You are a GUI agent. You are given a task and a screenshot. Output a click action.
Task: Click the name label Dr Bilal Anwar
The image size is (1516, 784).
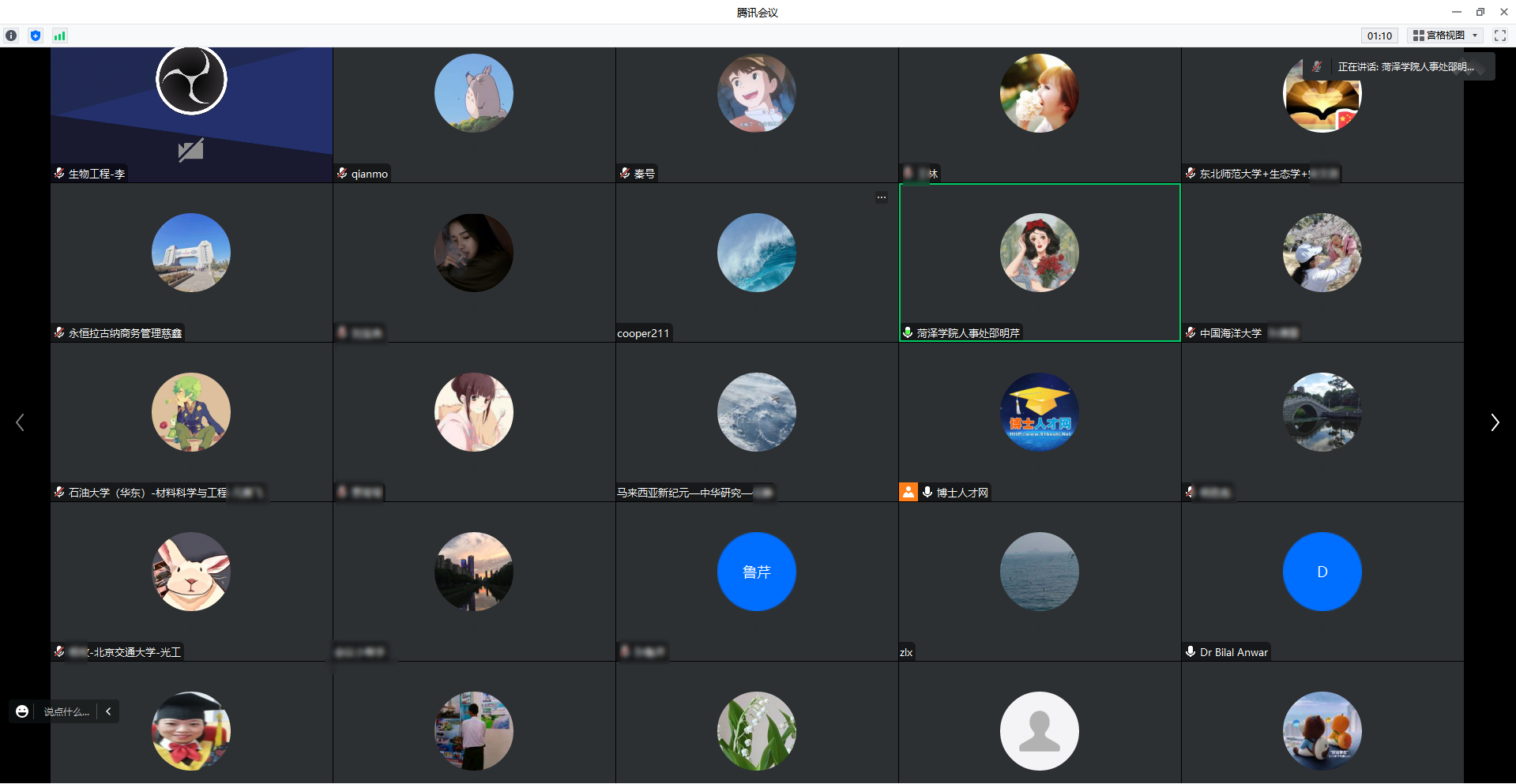point(1234,652)
